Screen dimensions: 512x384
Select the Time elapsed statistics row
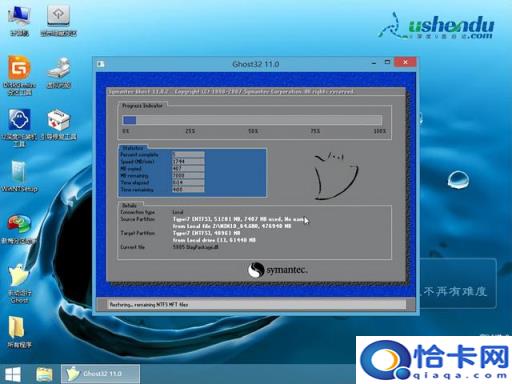point(162,183)
